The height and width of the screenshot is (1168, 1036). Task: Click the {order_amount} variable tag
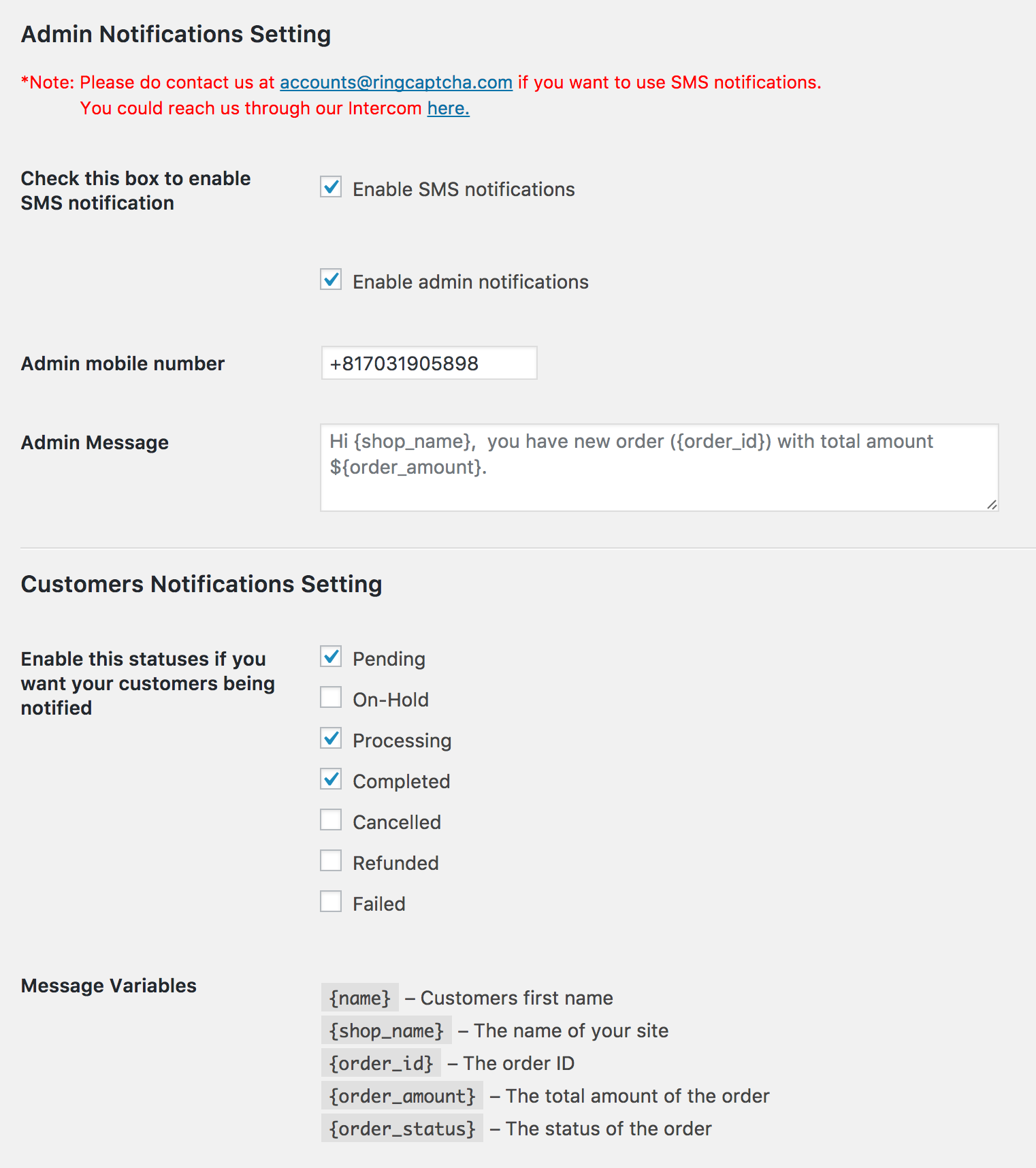(x=402, y=1096)
